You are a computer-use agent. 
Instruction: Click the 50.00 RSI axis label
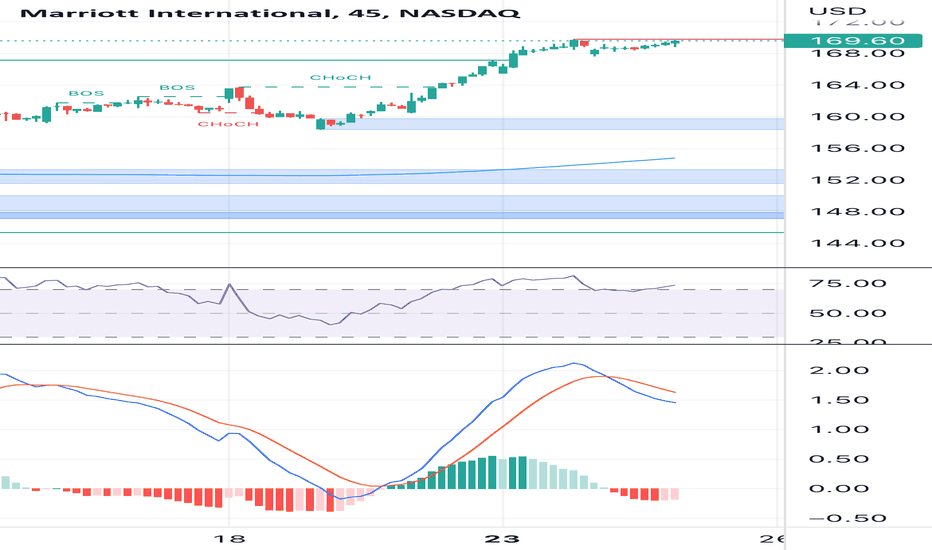point(848,313)
